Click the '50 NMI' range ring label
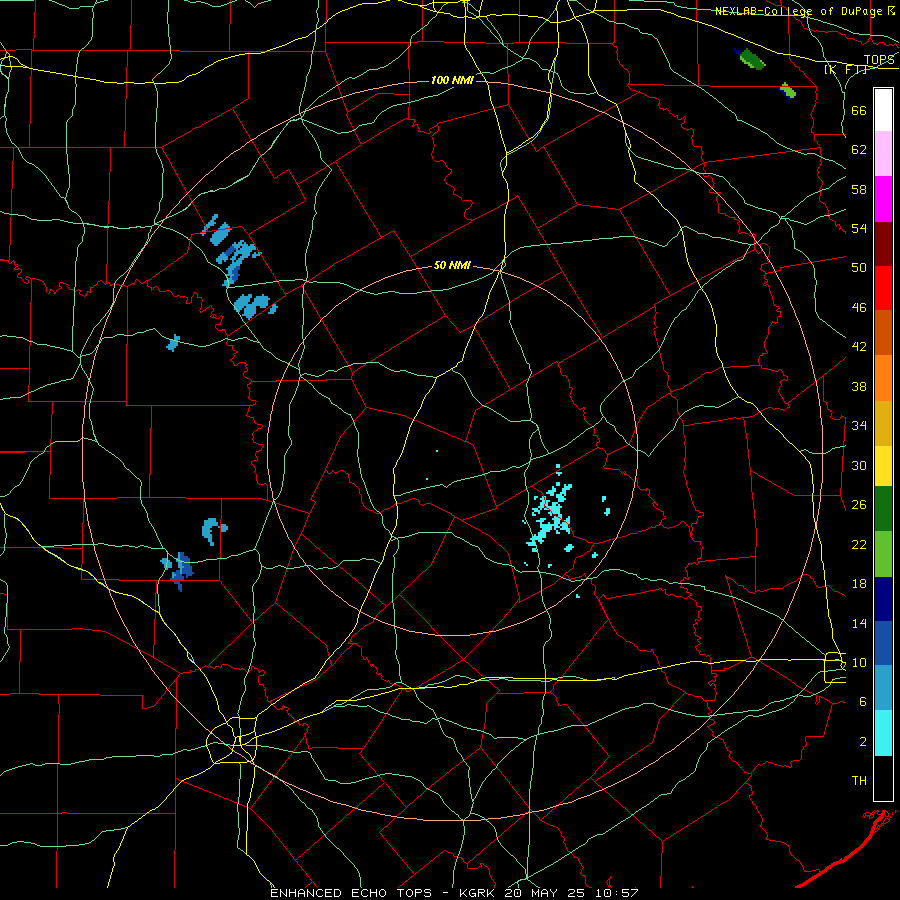 452,265
